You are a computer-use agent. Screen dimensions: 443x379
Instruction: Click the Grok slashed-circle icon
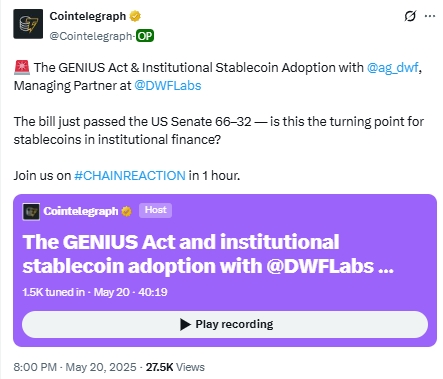point(410,16)
